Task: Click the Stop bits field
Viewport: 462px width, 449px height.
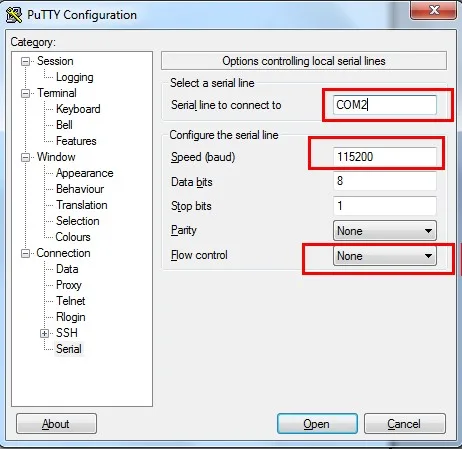Action: [384, 206]
